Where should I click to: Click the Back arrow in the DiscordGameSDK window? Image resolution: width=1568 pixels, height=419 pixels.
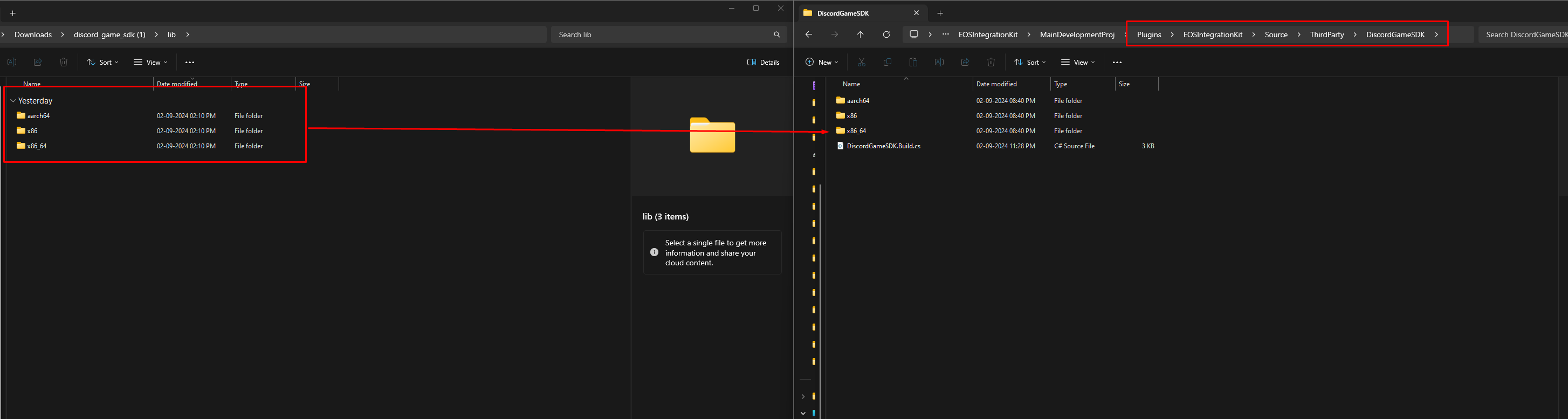(808, 35)
